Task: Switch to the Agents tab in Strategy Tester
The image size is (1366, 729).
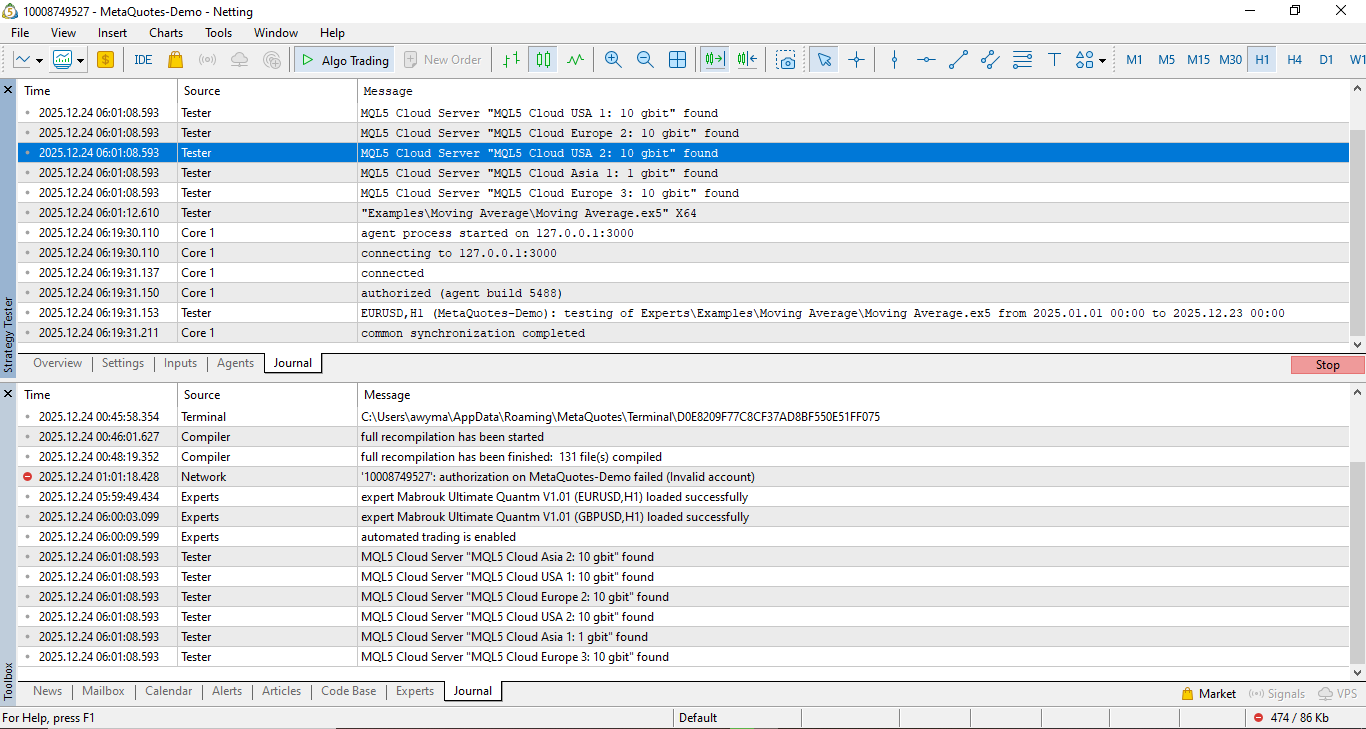Action: click(x=235, y=363)
